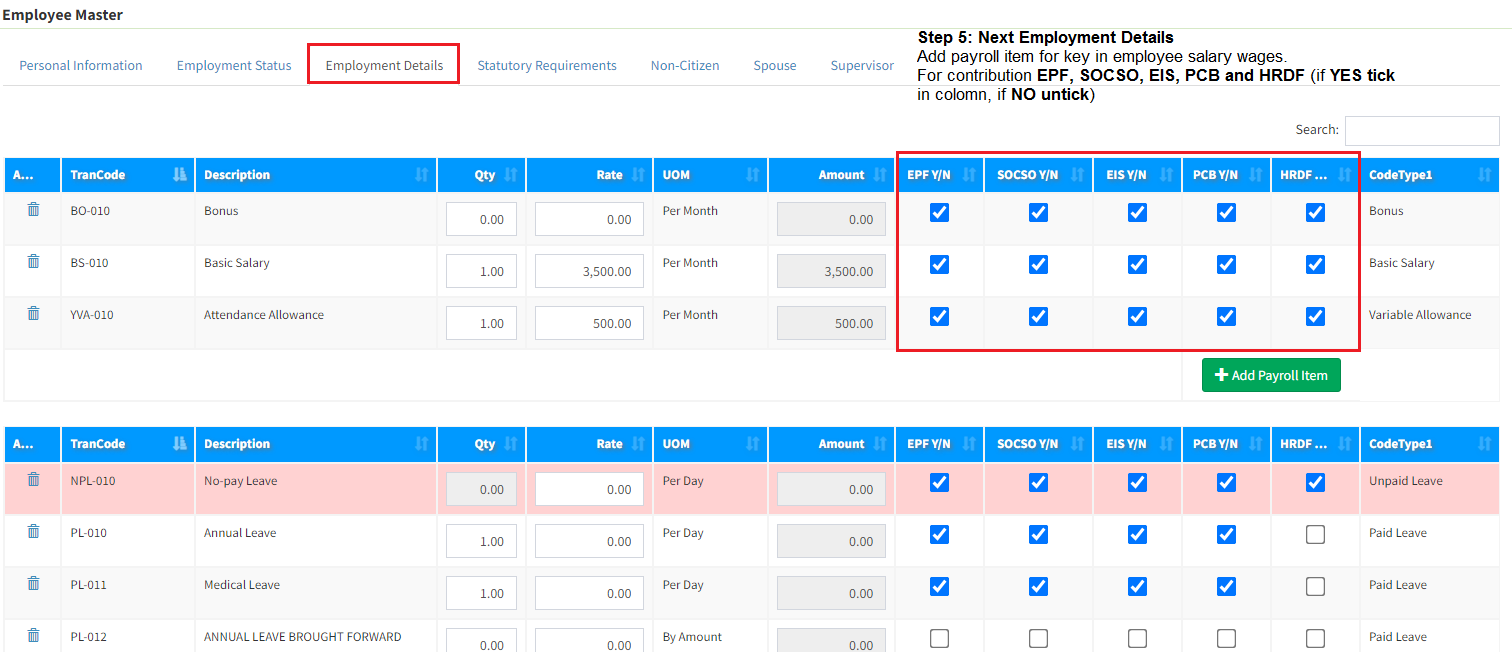Delete the No-pay Leave NPL-010 row
Screen dimensions: 1512x652
(x=33, y=479)
